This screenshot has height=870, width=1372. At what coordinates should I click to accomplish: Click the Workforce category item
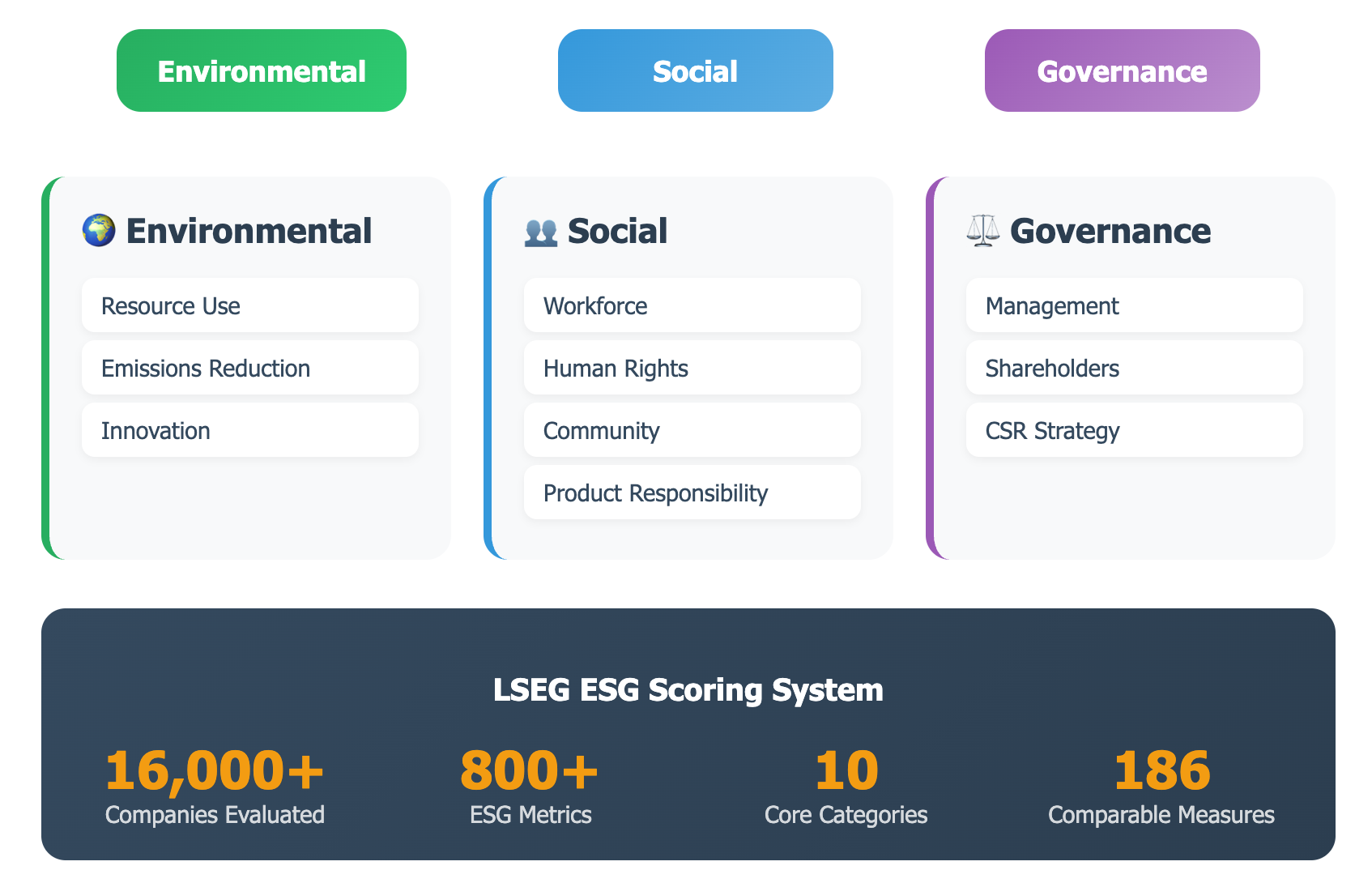692,306
